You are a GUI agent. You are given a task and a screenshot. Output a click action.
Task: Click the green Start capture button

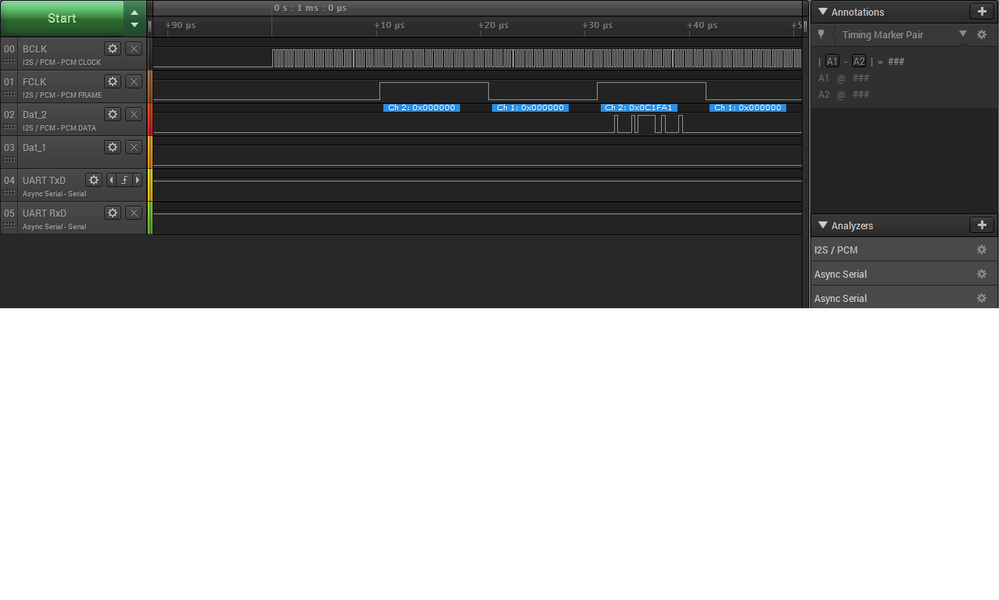62,18
